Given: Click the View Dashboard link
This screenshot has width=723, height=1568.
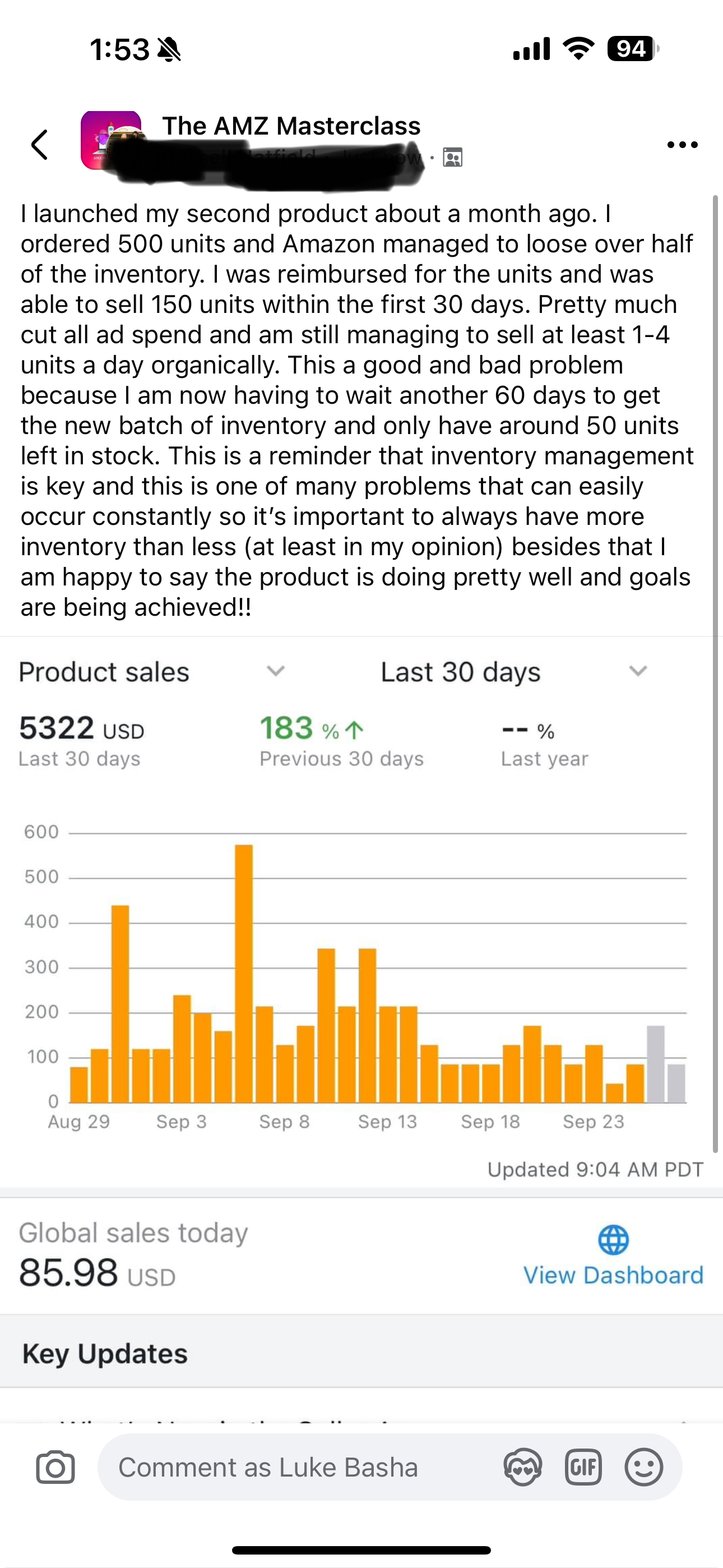Looking at the screenshot, I should pyautogui.click(x=614, y=1275).
